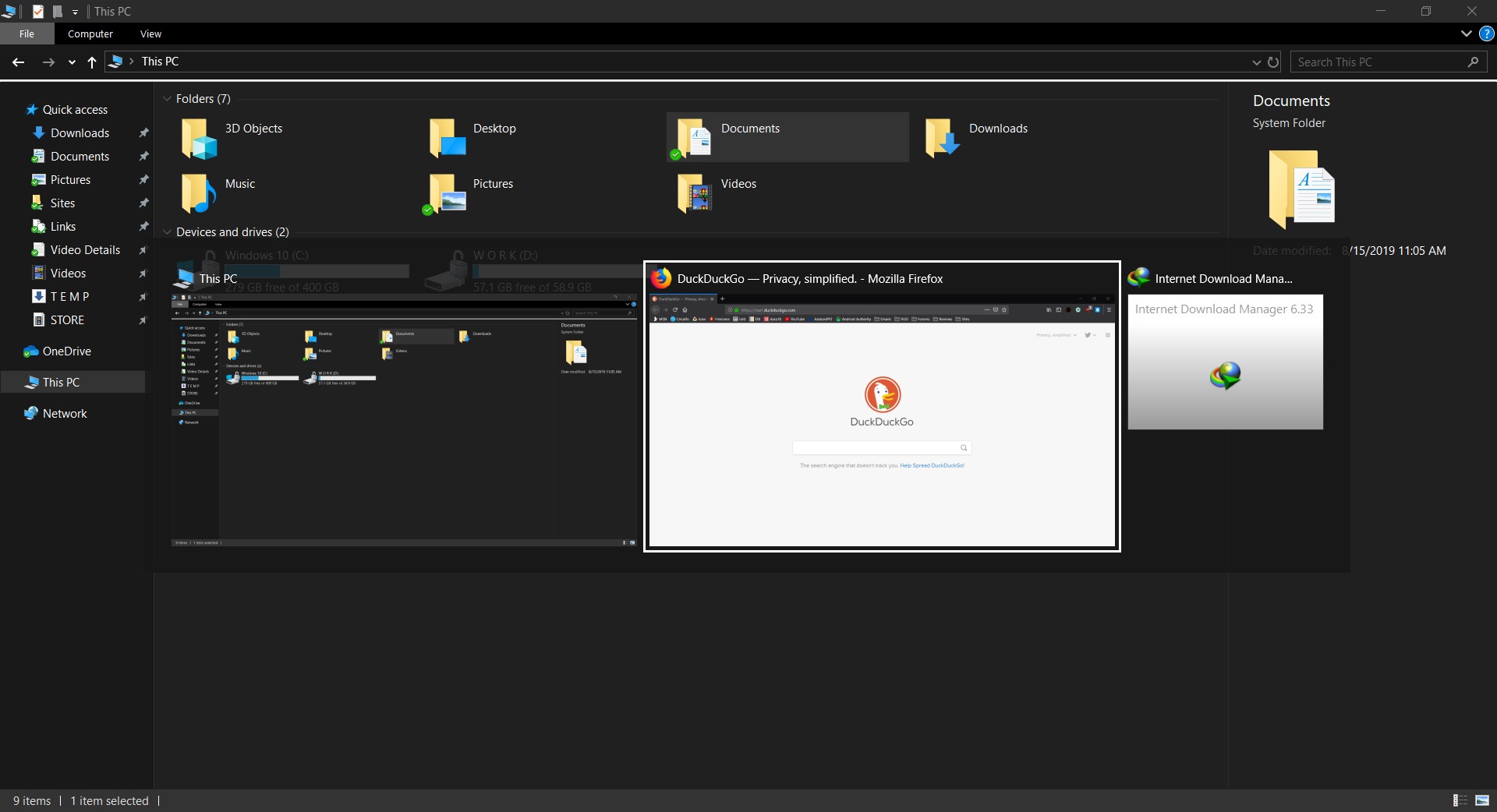Unpin Downloads using its pin icon

[143, 133]
